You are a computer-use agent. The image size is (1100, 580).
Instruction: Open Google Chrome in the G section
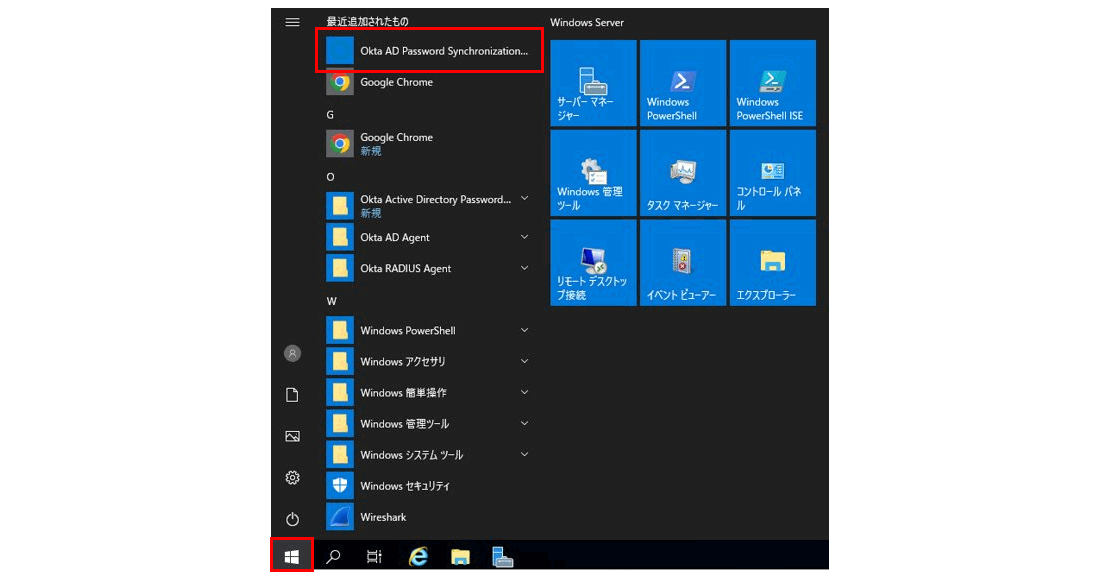(x=429, y=144)
